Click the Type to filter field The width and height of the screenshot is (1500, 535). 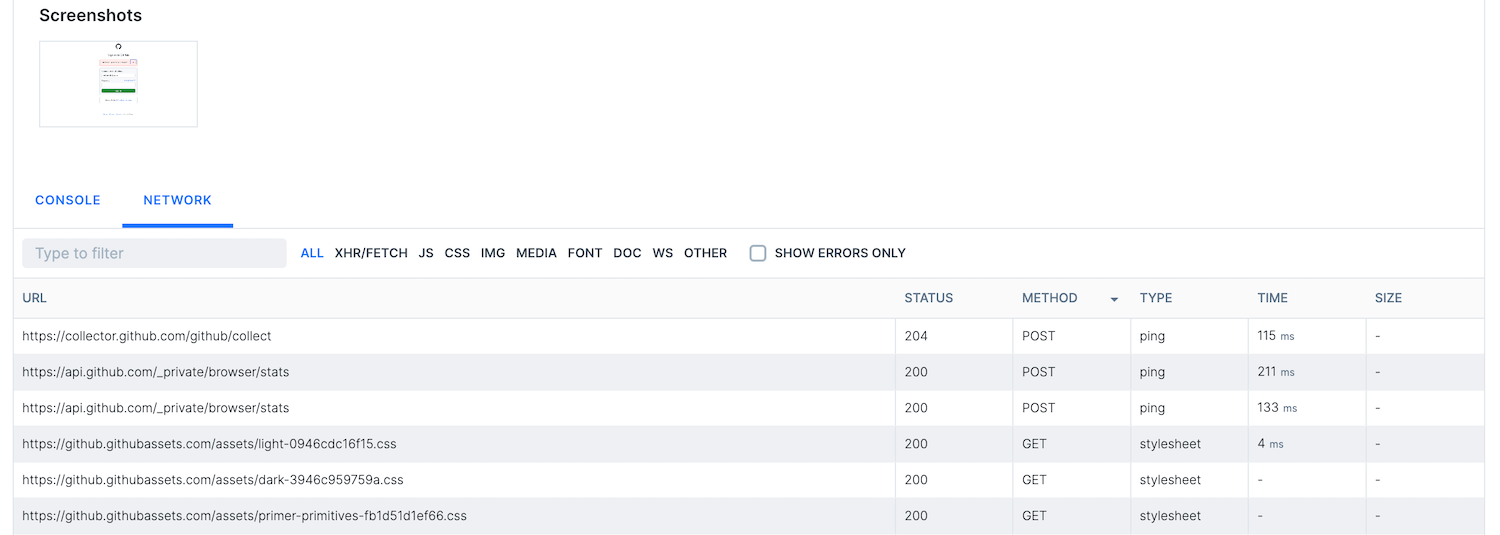(x=154, y=253)
